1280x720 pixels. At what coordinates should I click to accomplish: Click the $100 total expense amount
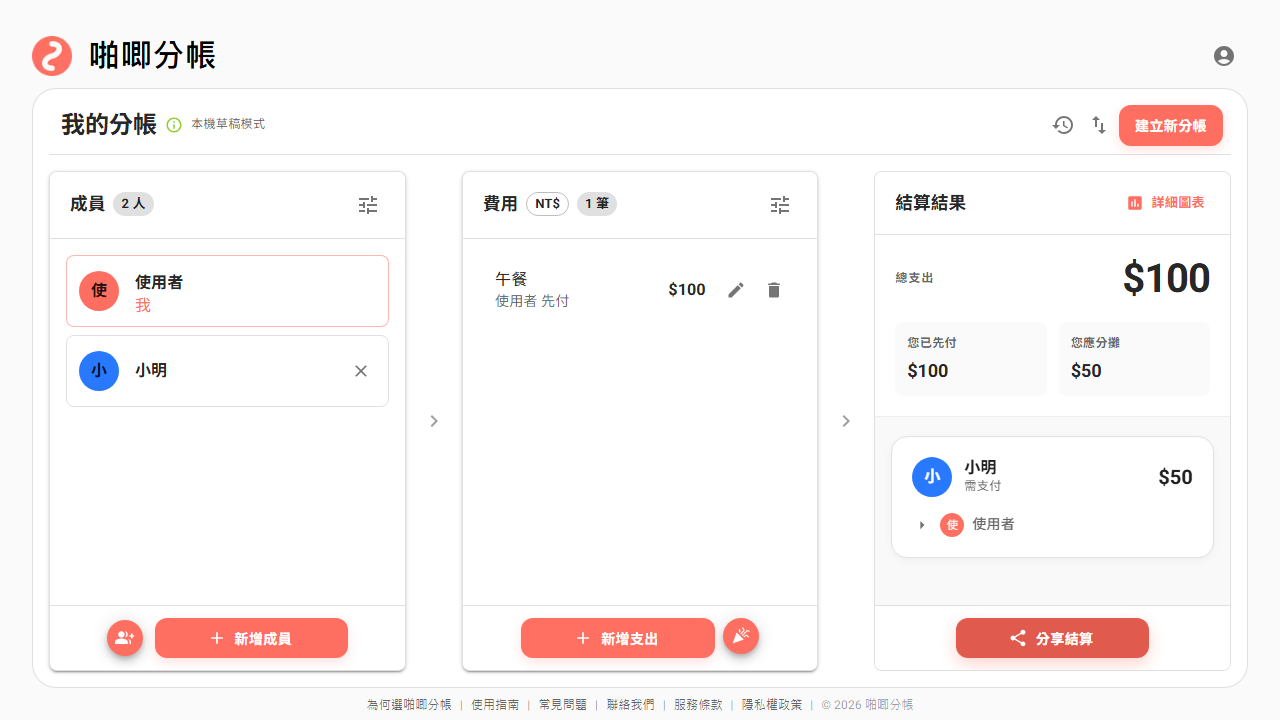coord(1166,278)
